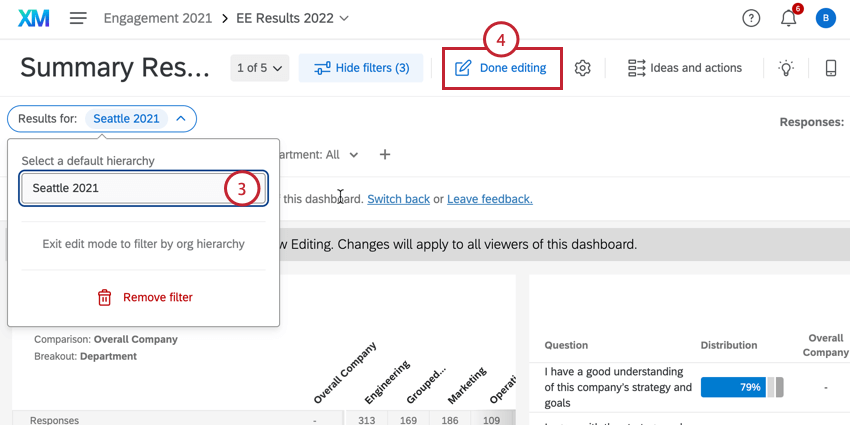
Task: Click the Overall Company rotated column header
Action: (345, 373)
